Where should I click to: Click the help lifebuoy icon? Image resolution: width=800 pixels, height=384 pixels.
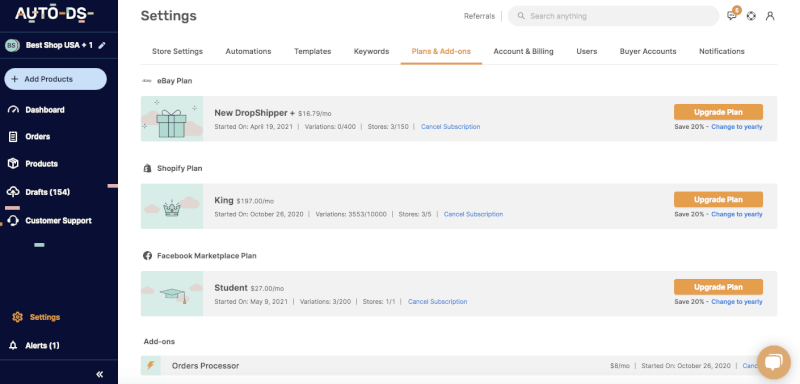click(751, 16)
